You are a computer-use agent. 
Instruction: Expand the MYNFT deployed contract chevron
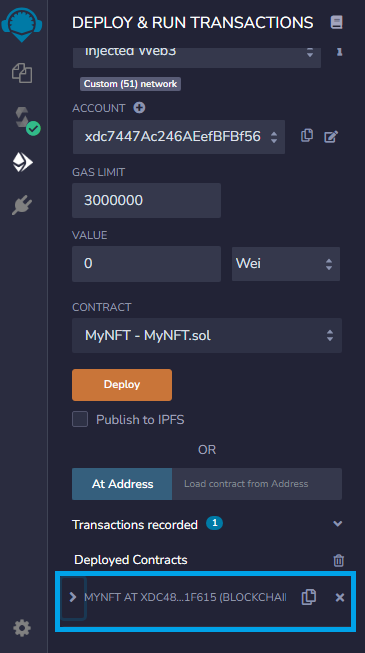coord(72,597)
